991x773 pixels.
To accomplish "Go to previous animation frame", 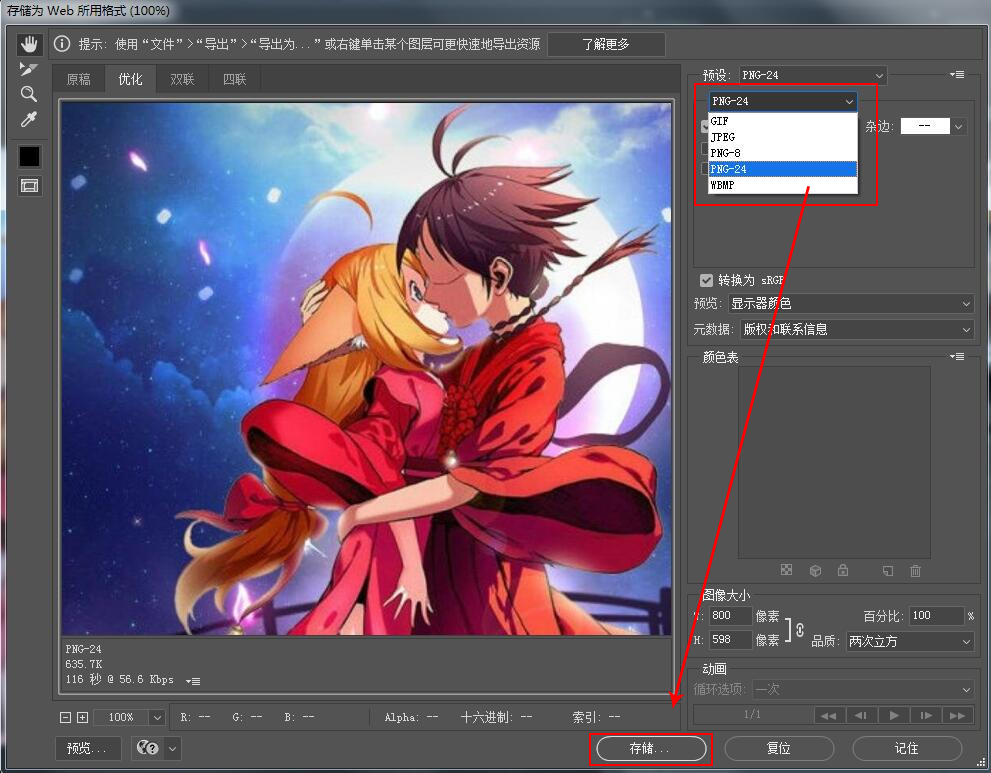I will (861, 715).
